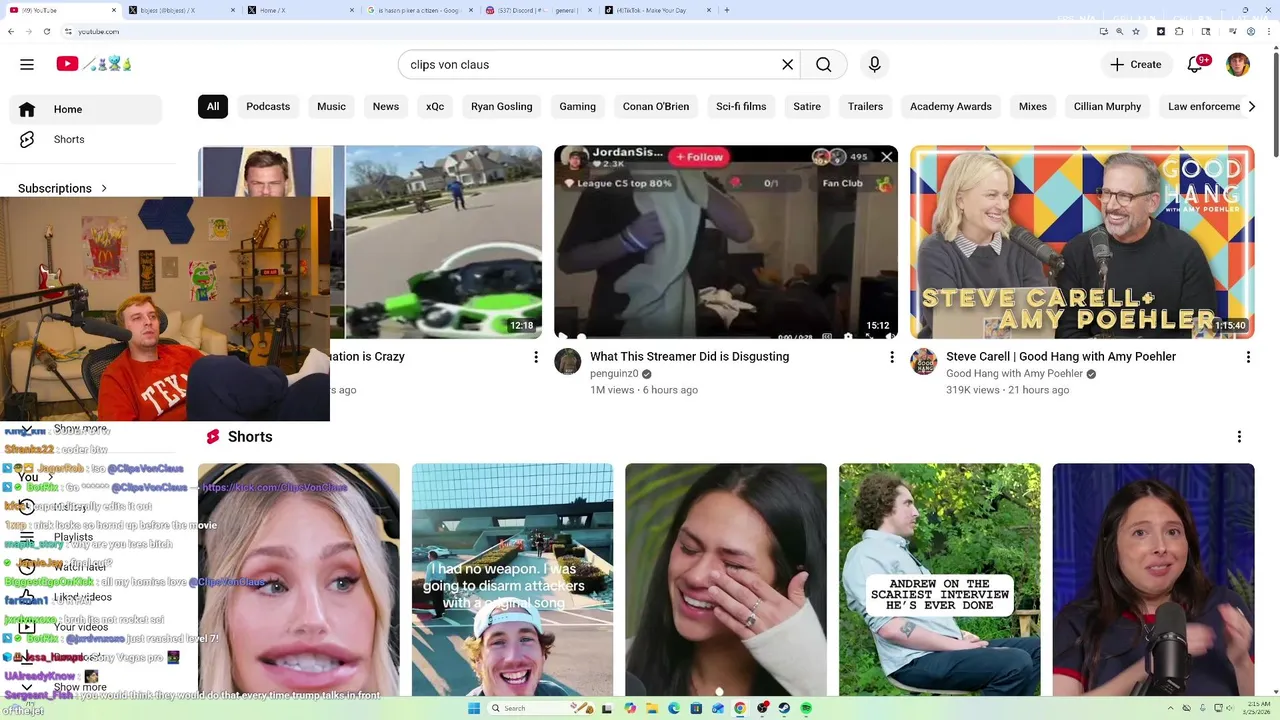Open options for the Steve Carell video
Screen dimensions: 1280x720
point(1248,357)
